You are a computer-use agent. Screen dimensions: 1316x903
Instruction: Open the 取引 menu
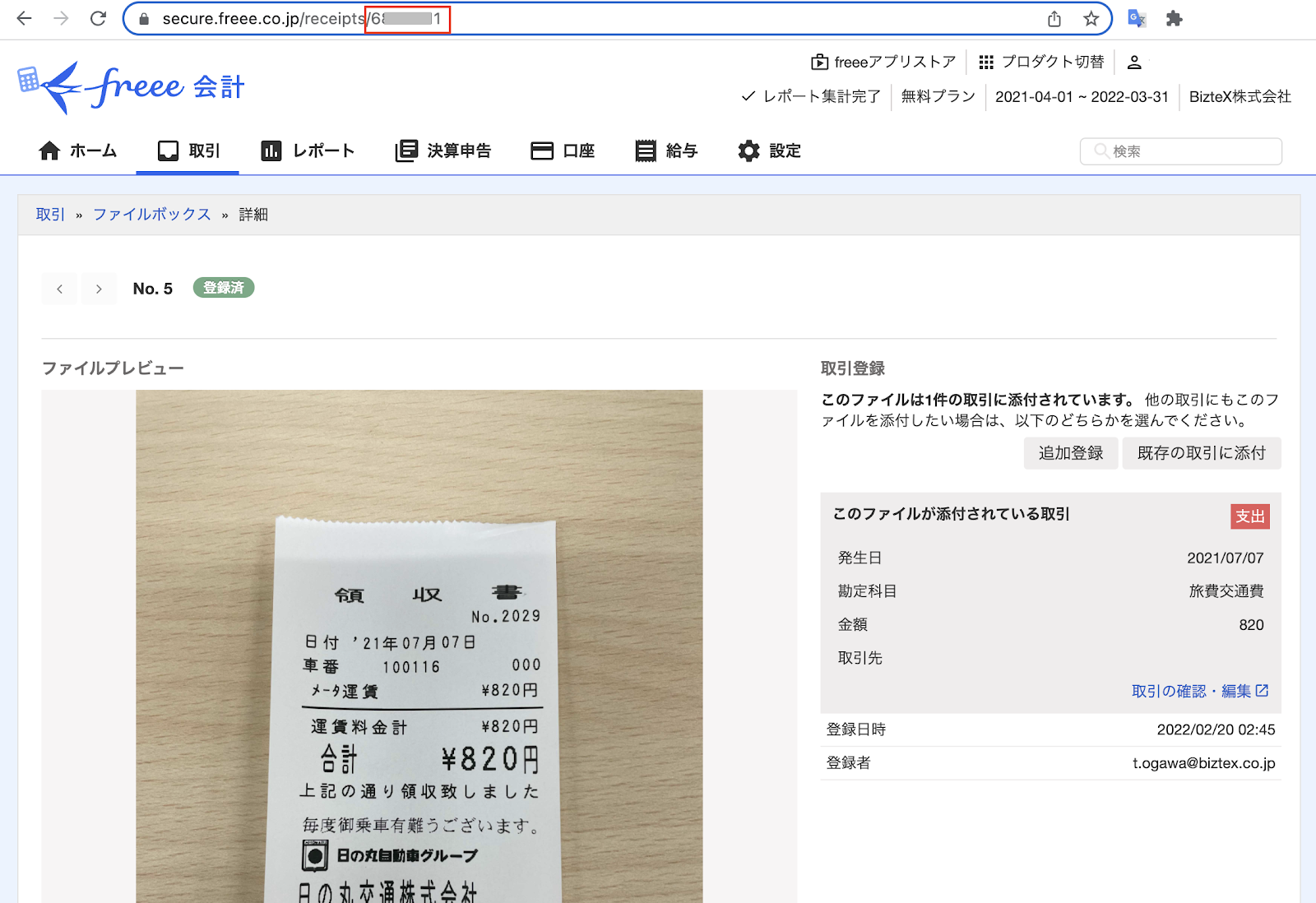click(x=188, y=150)
